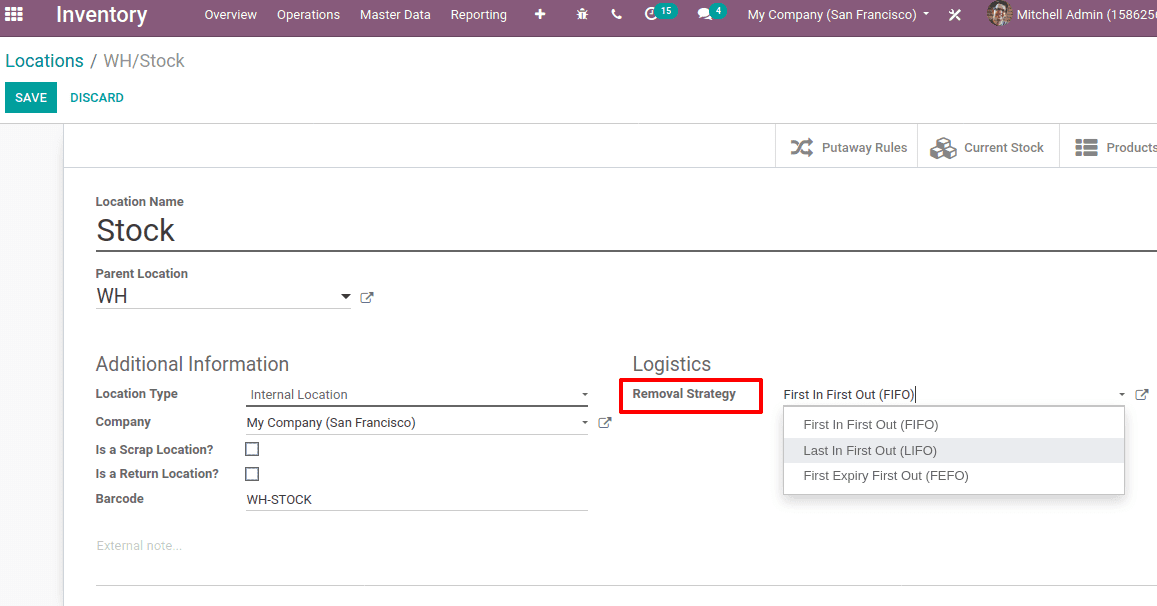Viewport: 1157px width, 606px height.
Task: Edit the Location Name Stock field
Action: 626,231
